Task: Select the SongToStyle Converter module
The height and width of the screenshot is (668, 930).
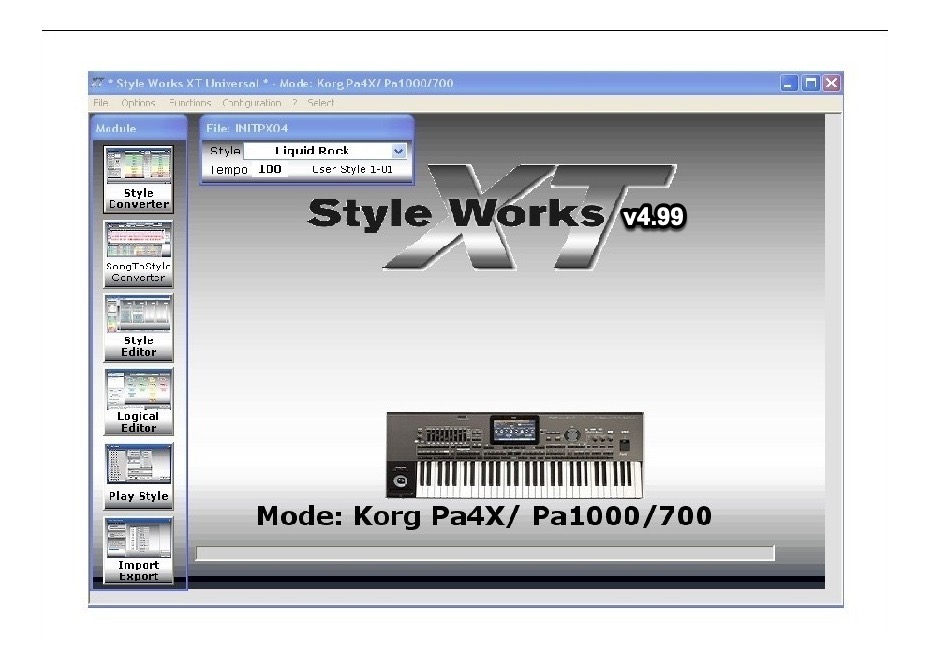Action: (137, 252)
